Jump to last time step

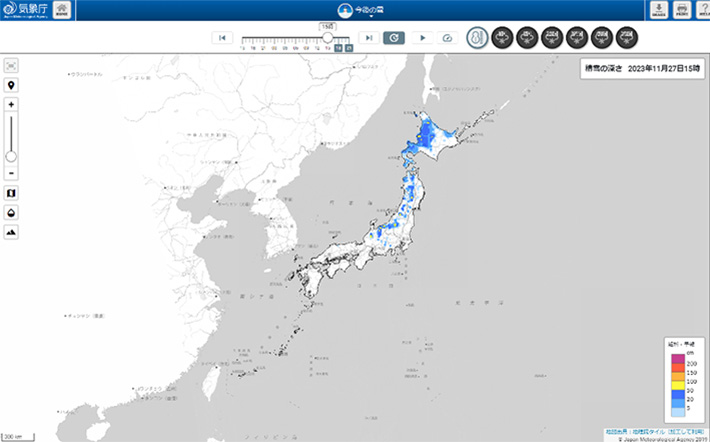coord(369,37)
